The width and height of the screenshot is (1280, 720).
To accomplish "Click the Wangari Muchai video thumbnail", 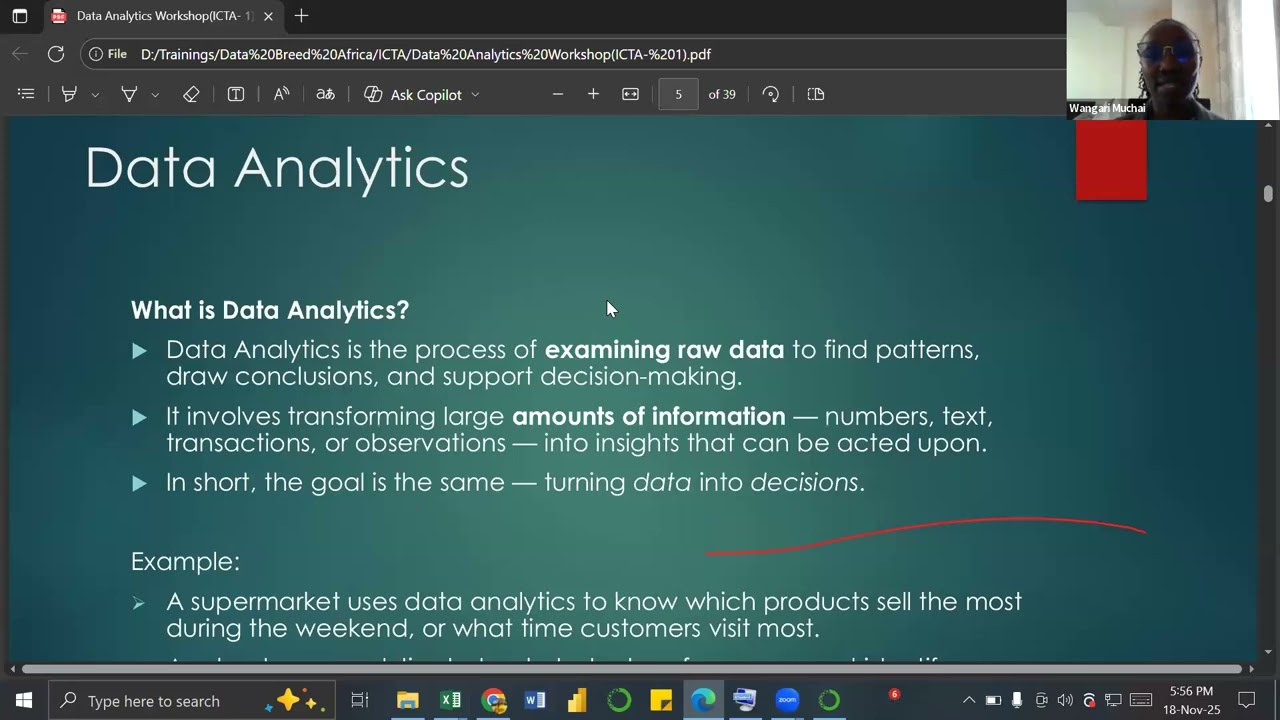I will pos(1172,60).
